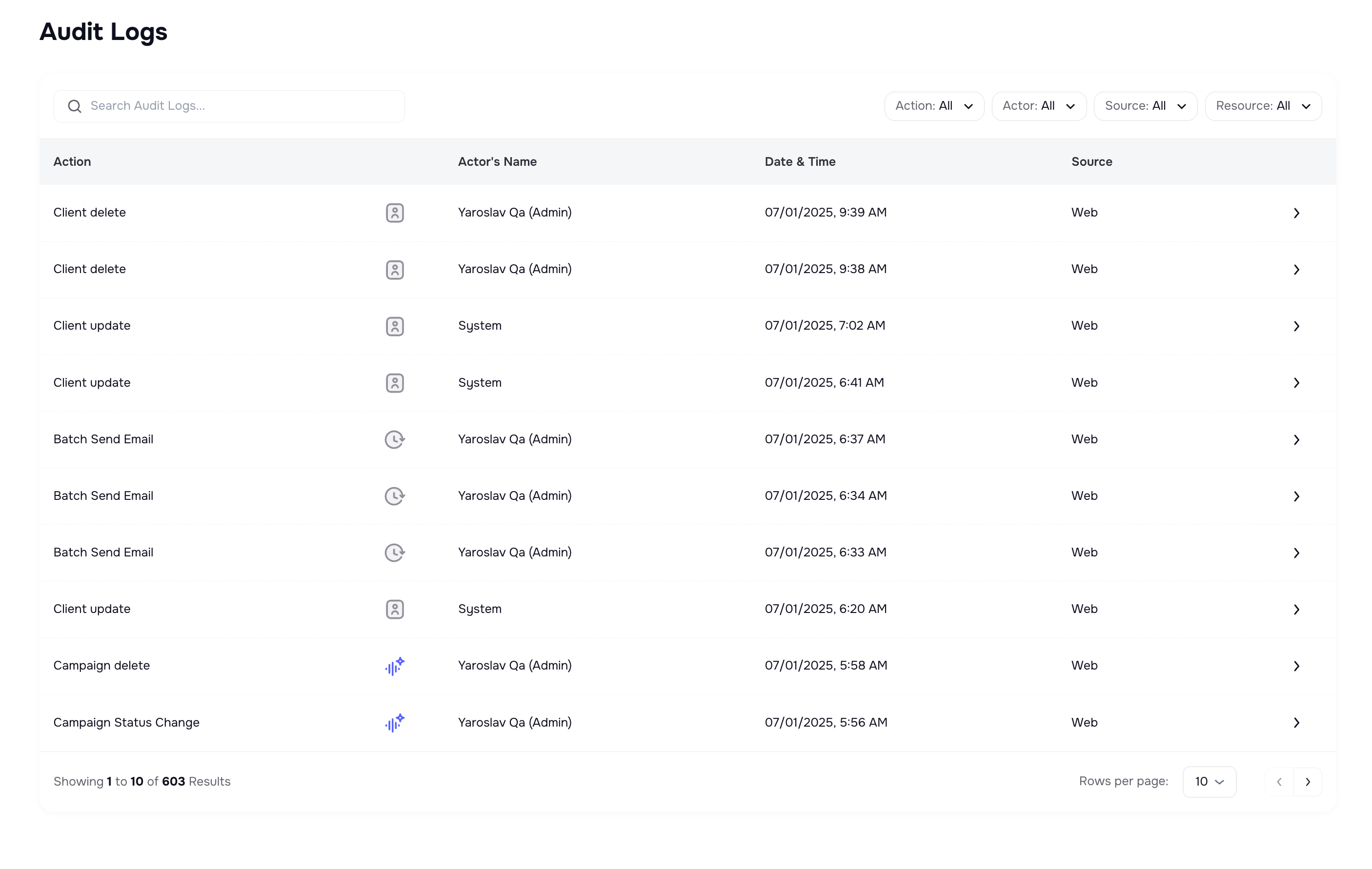
Task: Select the batch clock icon on Batch Send Email row
Action: (x=394, y=439)
